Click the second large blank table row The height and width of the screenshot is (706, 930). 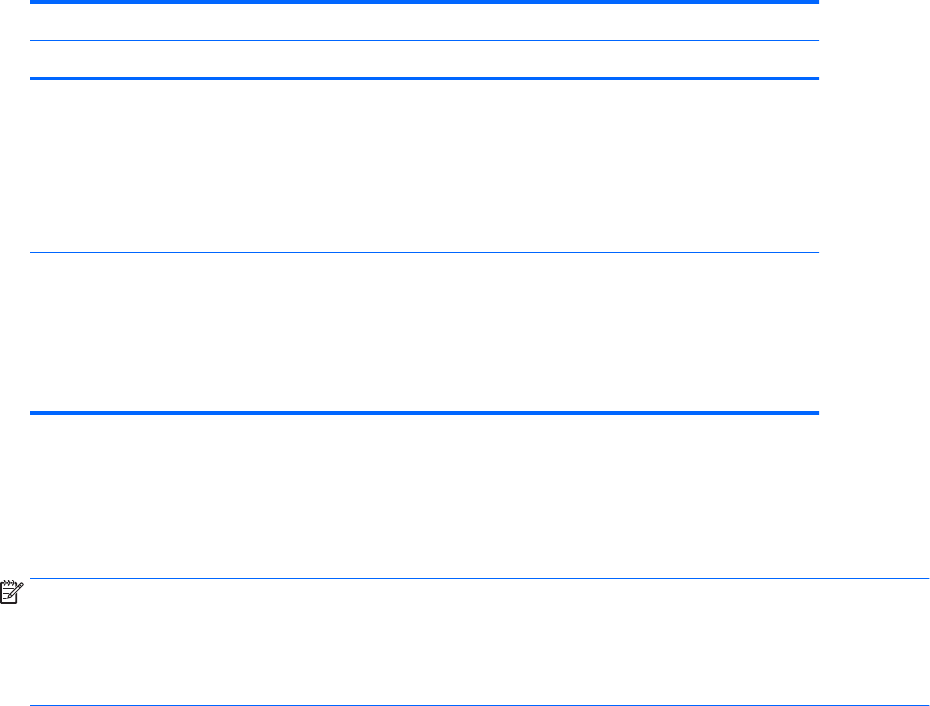point(424,332)
